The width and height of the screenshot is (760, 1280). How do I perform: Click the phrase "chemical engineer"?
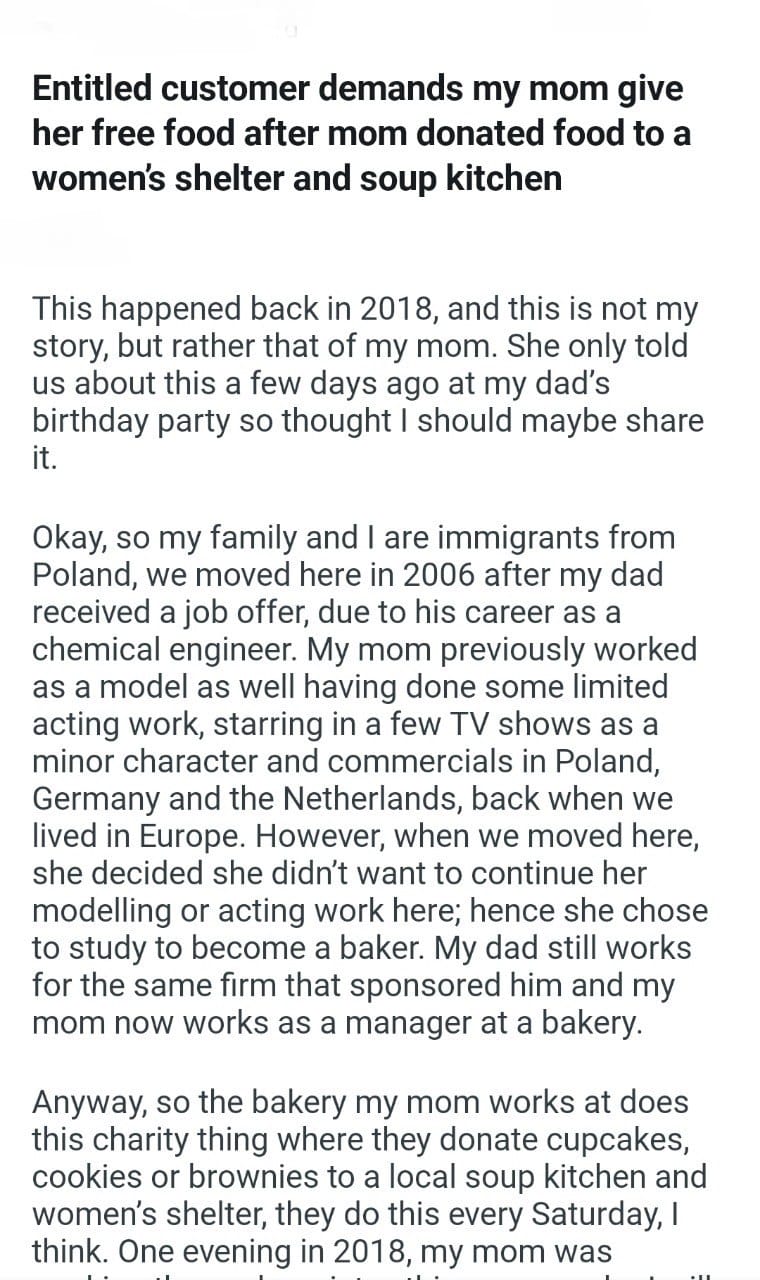tap(163, 650)
